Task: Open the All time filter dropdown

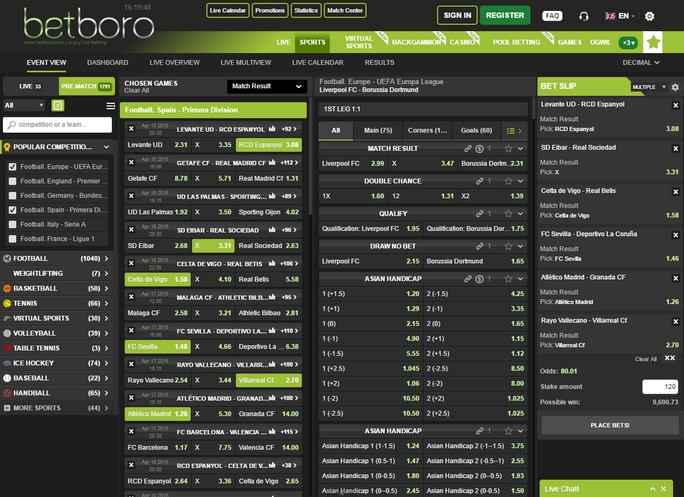Action: click(24, 105)
